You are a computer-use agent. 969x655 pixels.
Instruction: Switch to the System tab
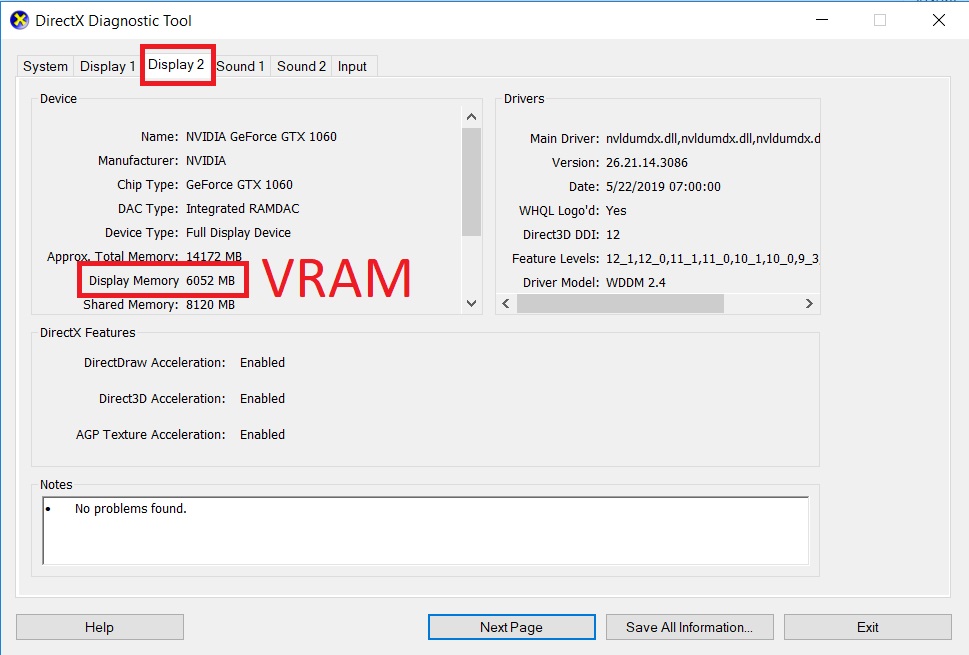[x=45, y=66]
